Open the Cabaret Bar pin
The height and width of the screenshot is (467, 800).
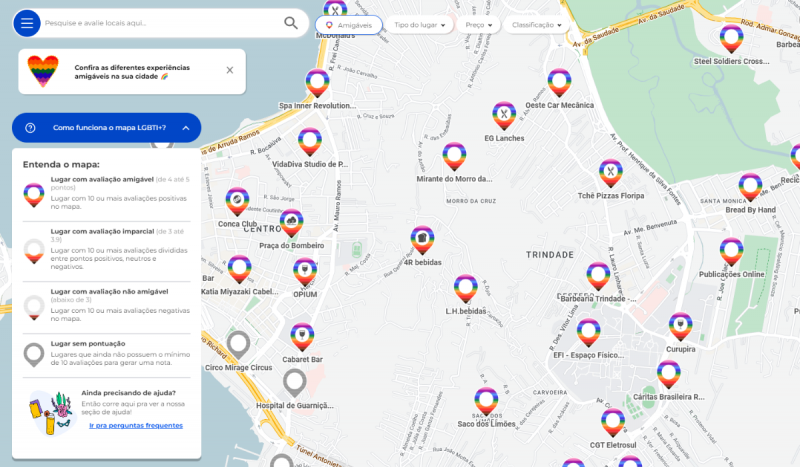302,337
